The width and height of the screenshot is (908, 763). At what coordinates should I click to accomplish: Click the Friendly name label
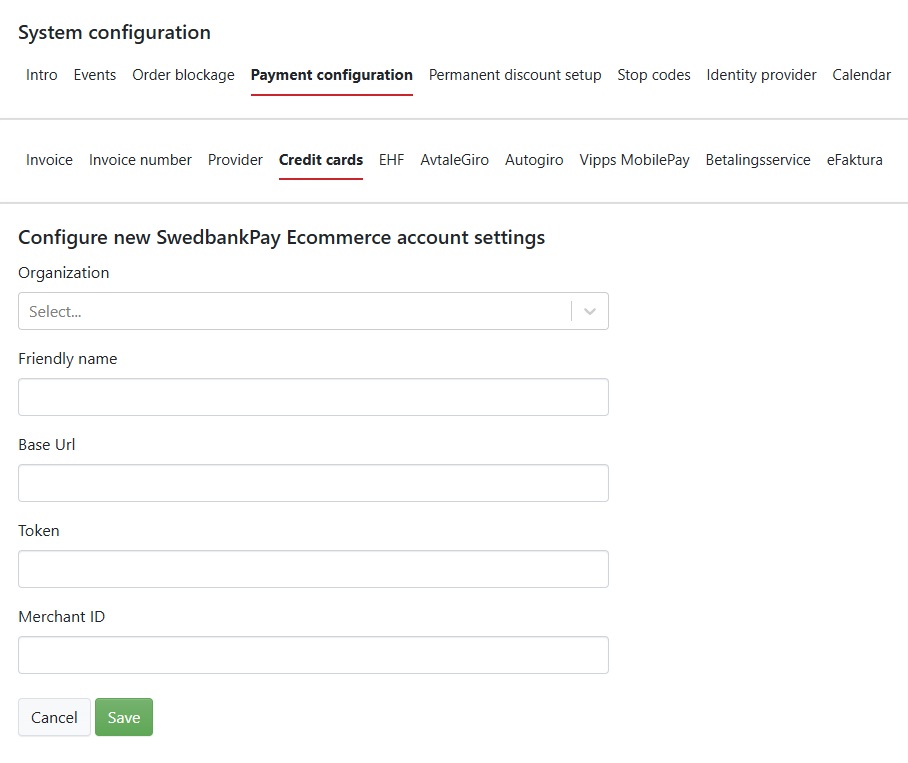tap(68, 359)
